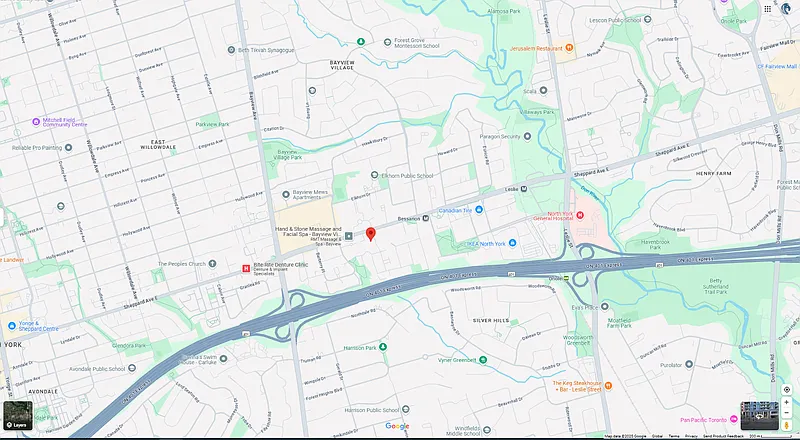
Task: Select the Jerusalem Restaurant dining marker
Action: [x=569, y=48]
